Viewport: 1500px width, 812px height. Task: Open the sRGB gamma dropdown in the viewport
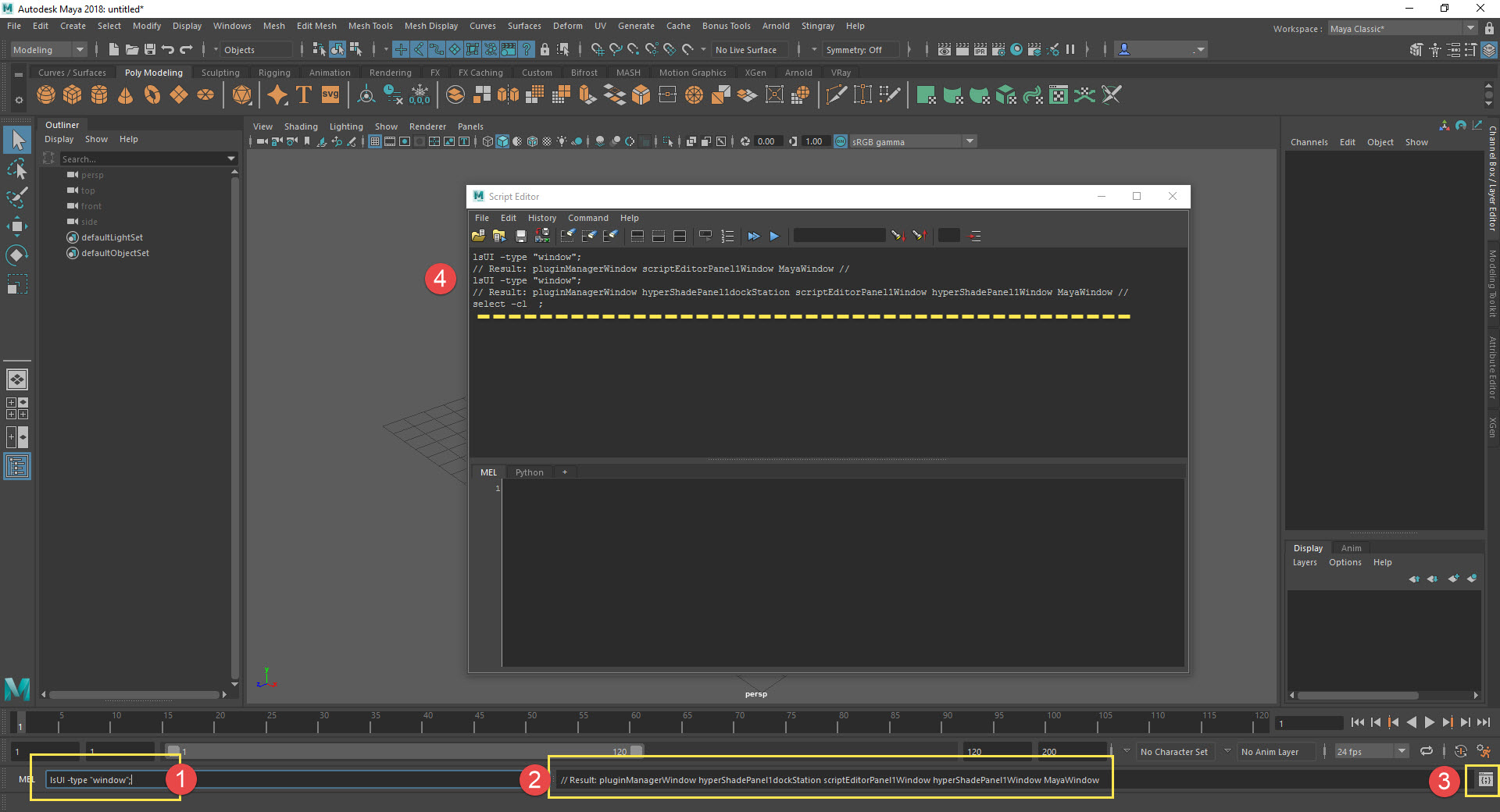click(969, 141)
